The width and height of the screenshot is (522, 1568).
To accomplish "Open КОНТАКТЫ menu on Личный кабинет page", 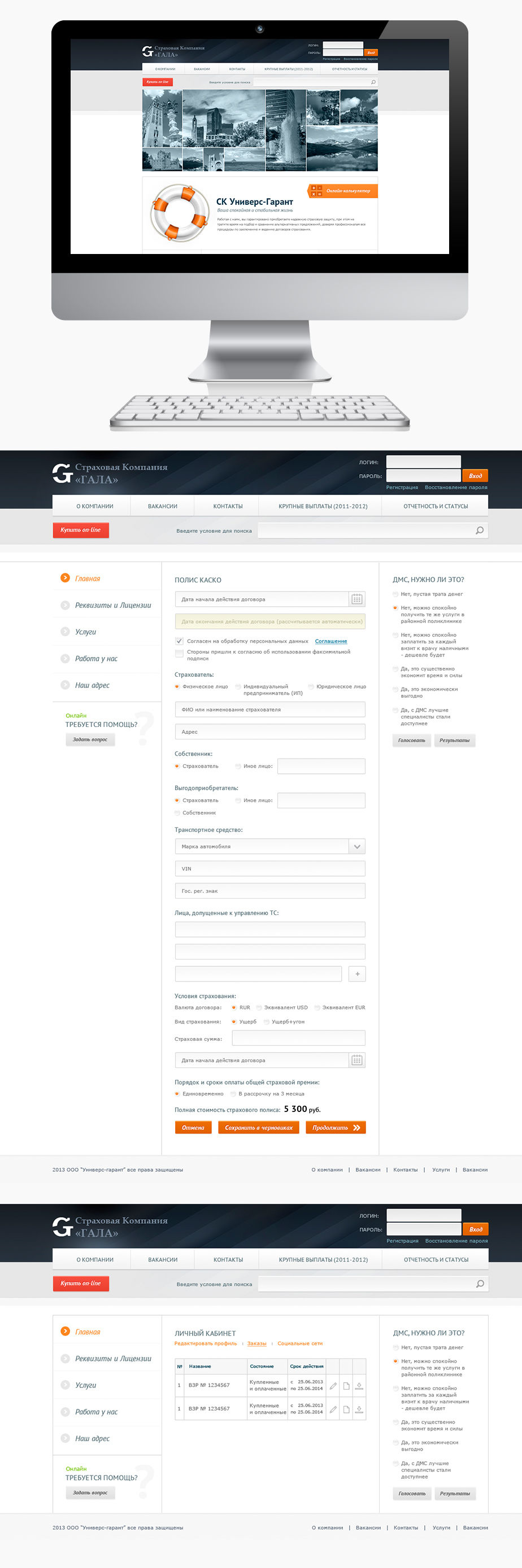I will [228, 1260].
